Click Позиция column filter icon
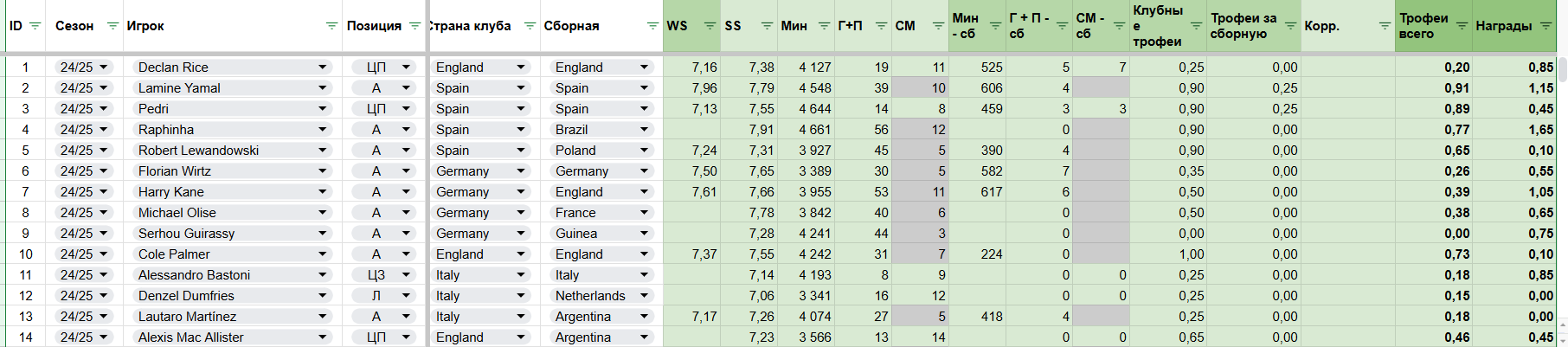1568x347 pixels. [x=414, y=26]
